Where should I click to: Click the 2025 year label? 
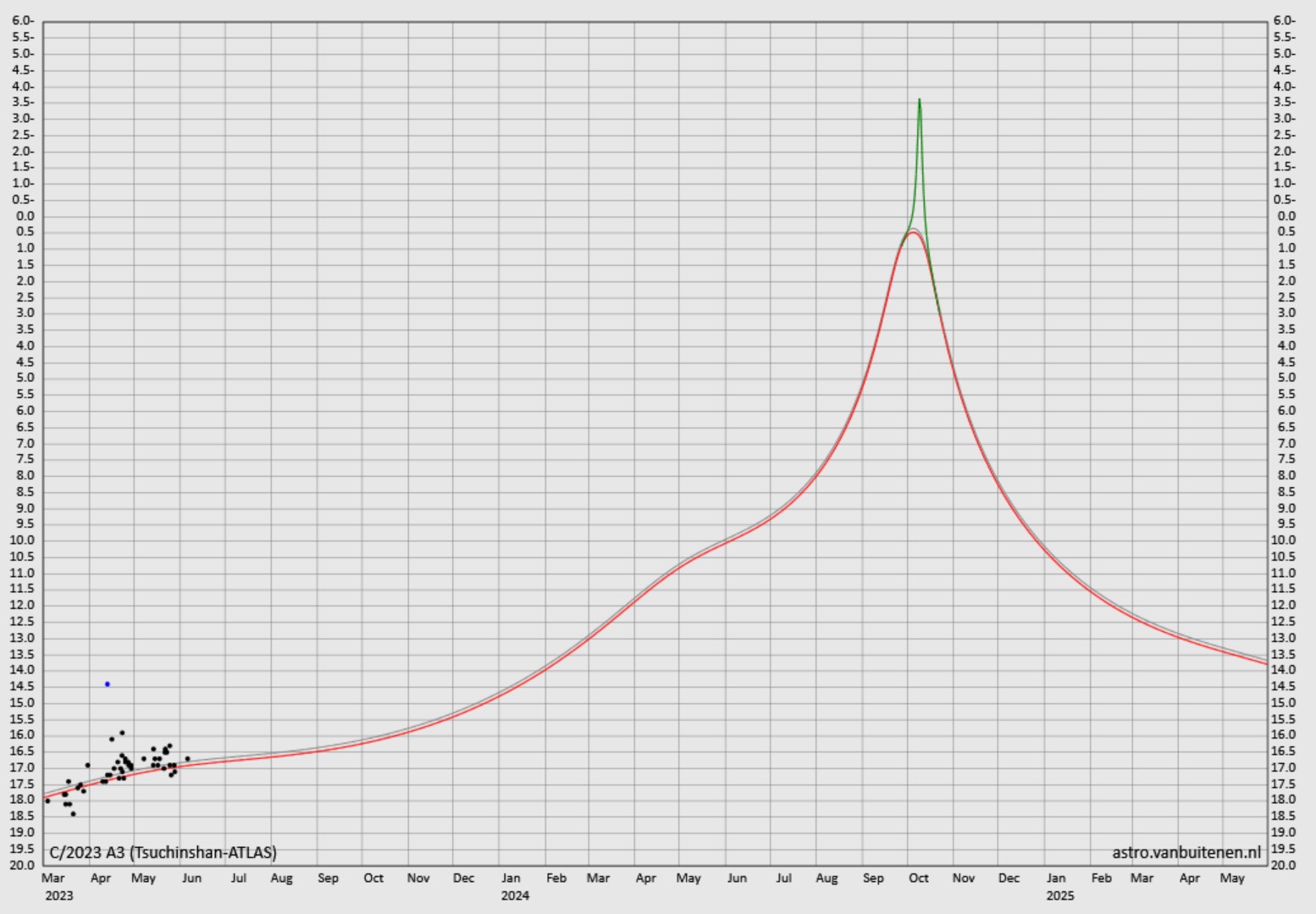pyautogui.click(x=1059, y=895)
